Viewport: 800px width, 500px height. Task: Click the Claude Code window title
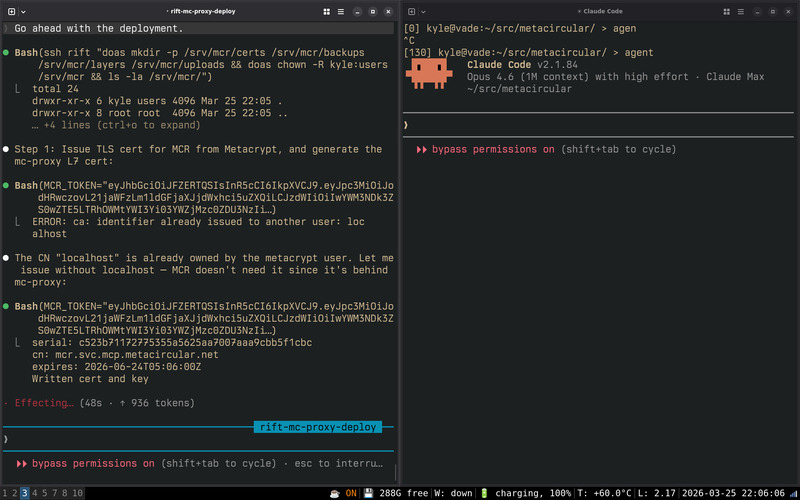pyautogui.click(x=601, y=11)
